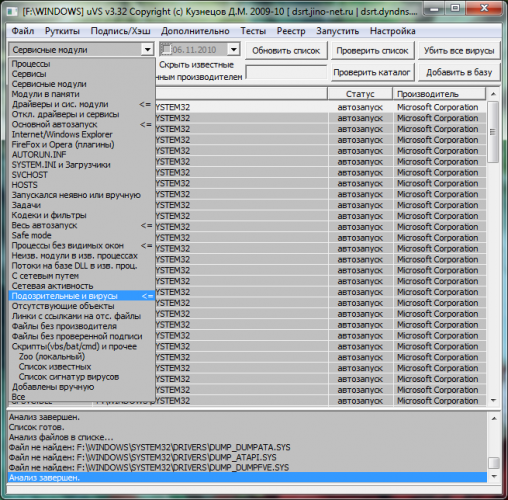Viewport: 508px width, 500px height.
Task: Click the empty search field beside Проверить каталог
Action: pos(286,72)
